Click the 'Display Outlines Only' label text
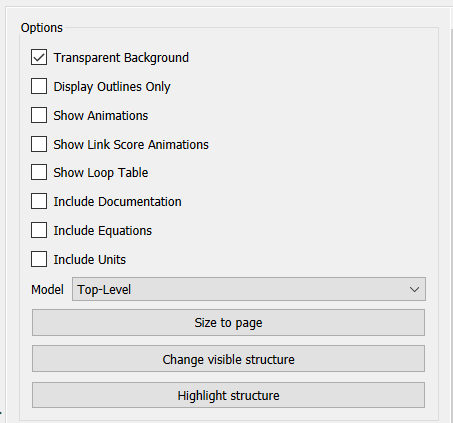This screenshot has height=423, width=453. (112, 87)
